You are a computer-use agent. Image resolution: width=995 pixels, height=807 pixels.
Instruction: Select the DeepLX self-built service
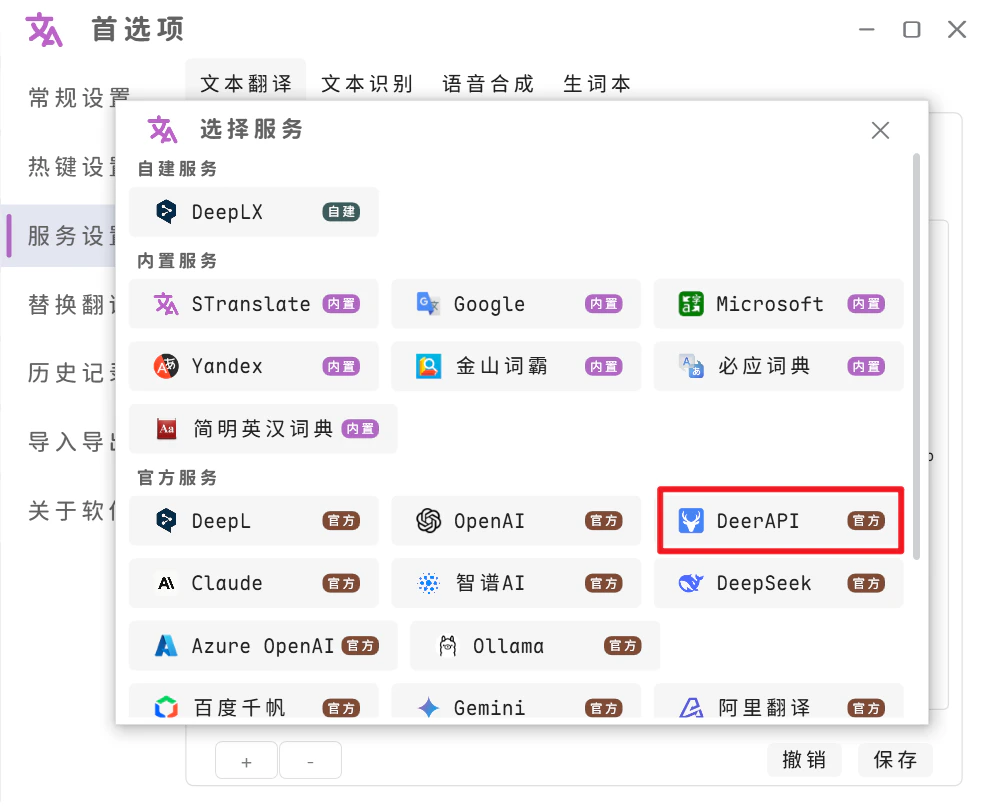pyautogui.click(x=253, y=212)
